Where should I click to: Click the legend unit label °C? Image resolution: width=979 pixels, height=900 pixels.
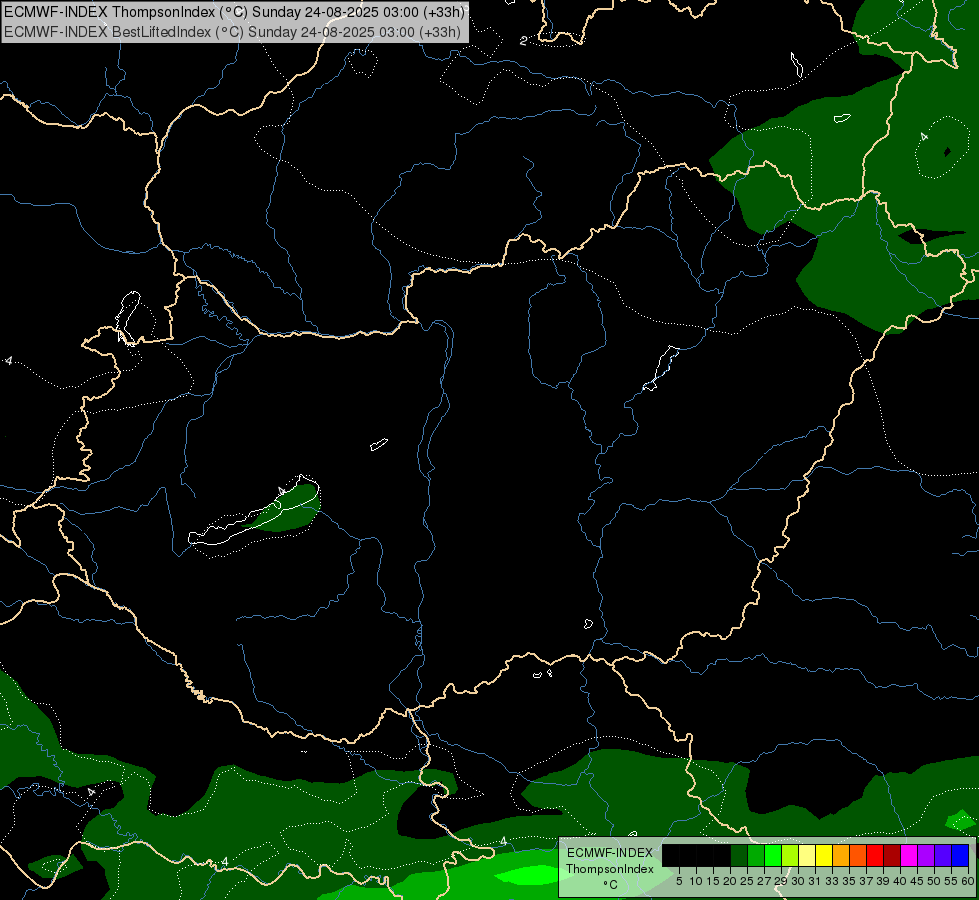(x=610, y=884)
